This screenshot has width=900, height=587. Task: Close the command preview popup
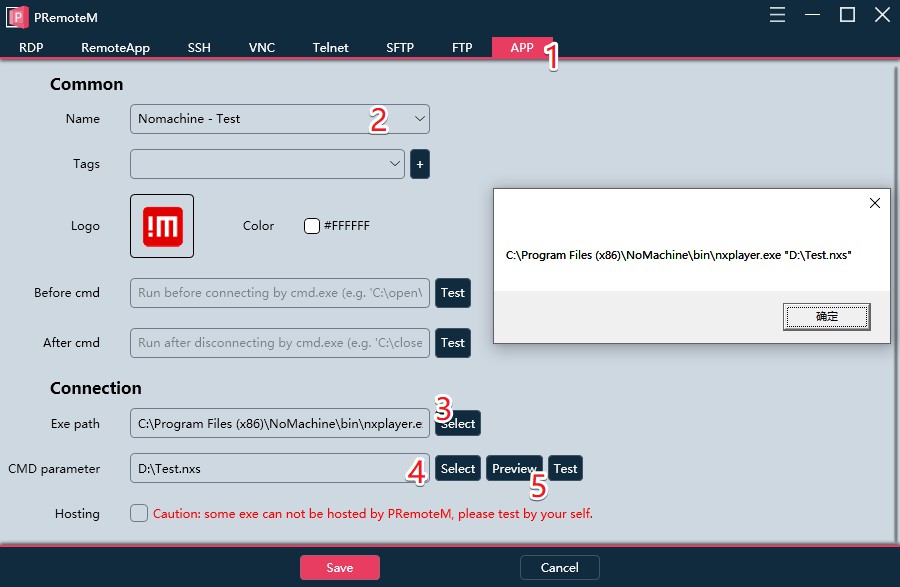[874, 203]
